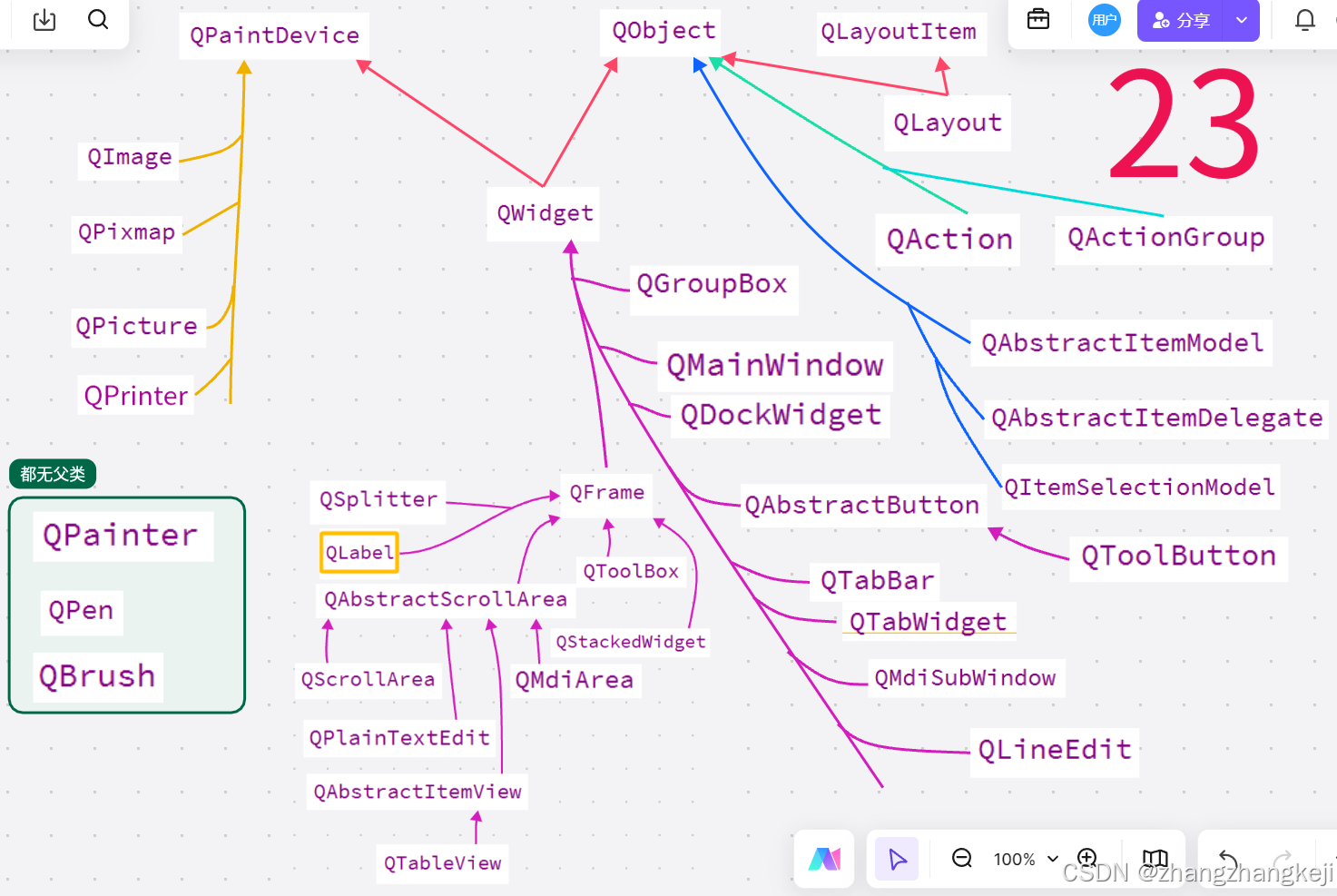The image size is (1337, 896).
Task: Zoom in with the plus magnifier
Action: pos(1087,858)
